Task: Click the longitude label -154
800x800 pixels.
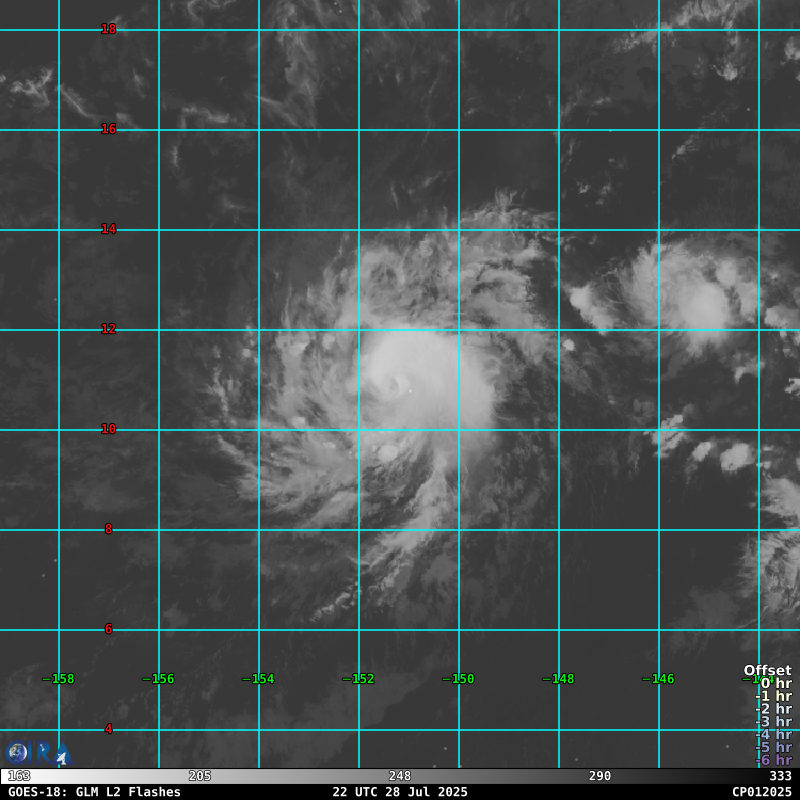Action: click(258, 679)
